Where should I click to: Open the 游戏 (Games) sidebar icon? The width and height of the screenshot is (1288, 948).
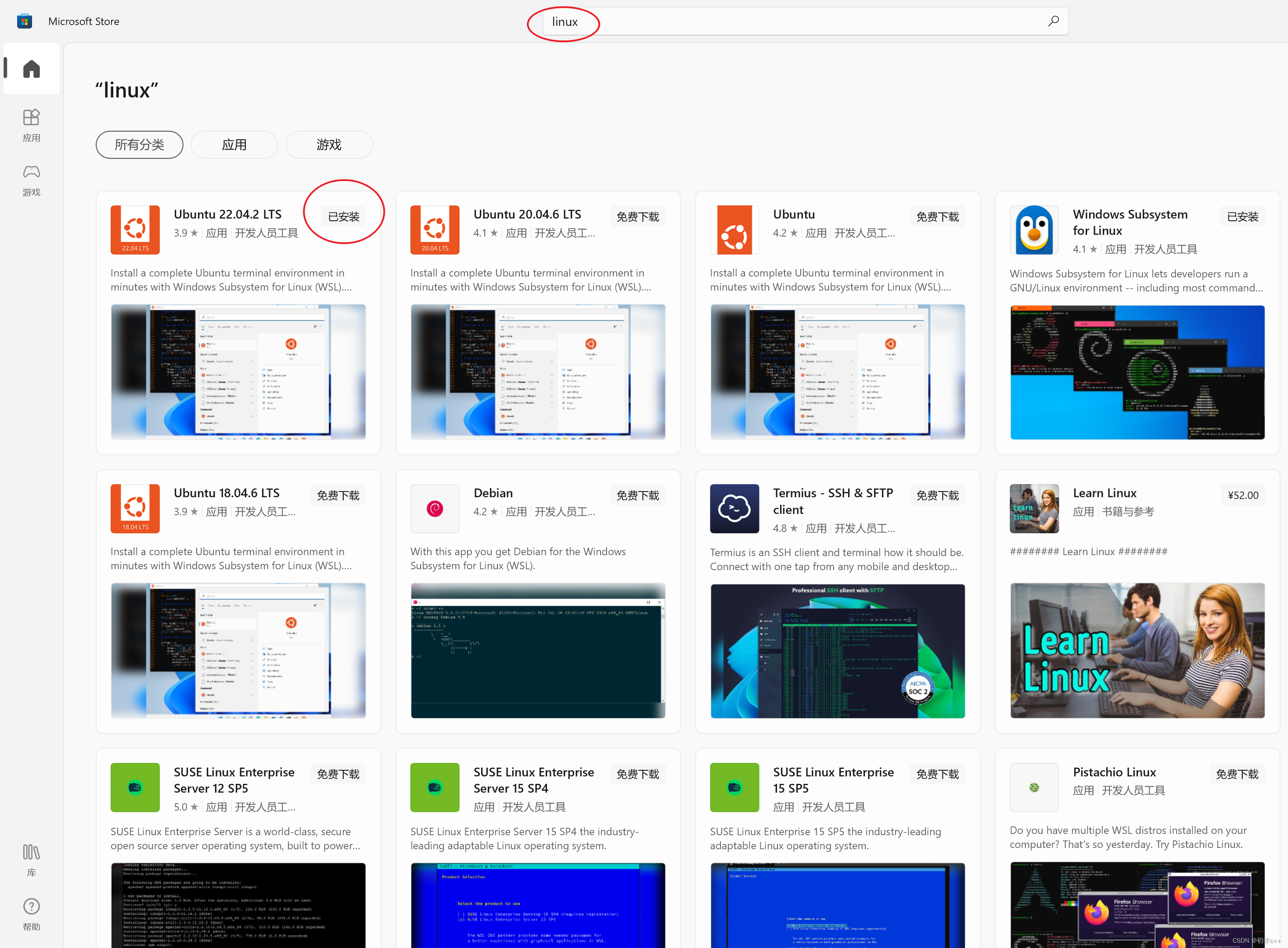coord(32,180)
